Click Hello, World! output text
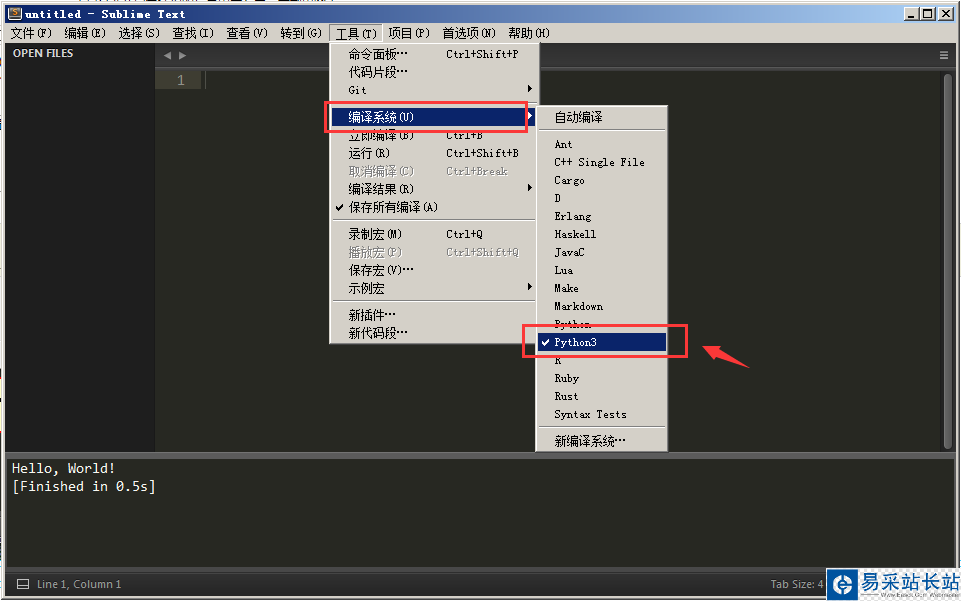The image size is (961, 601). click(64, 469)
